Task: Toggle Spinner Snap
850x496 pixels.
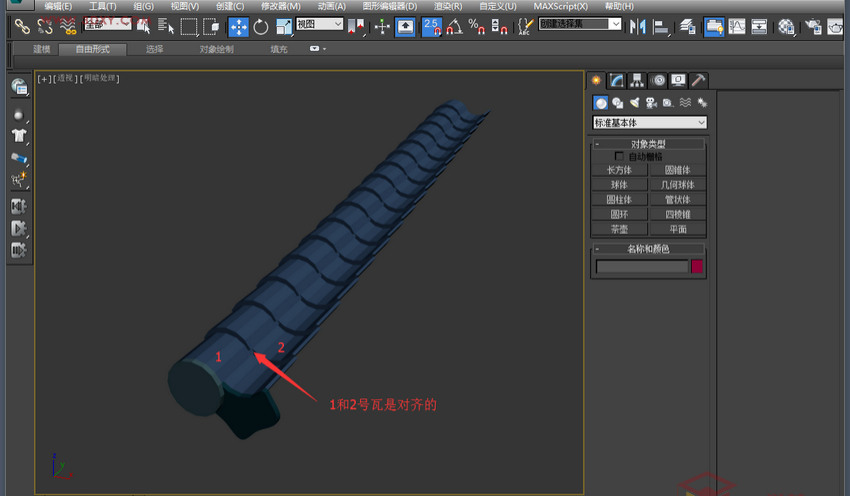Action: 499,26
